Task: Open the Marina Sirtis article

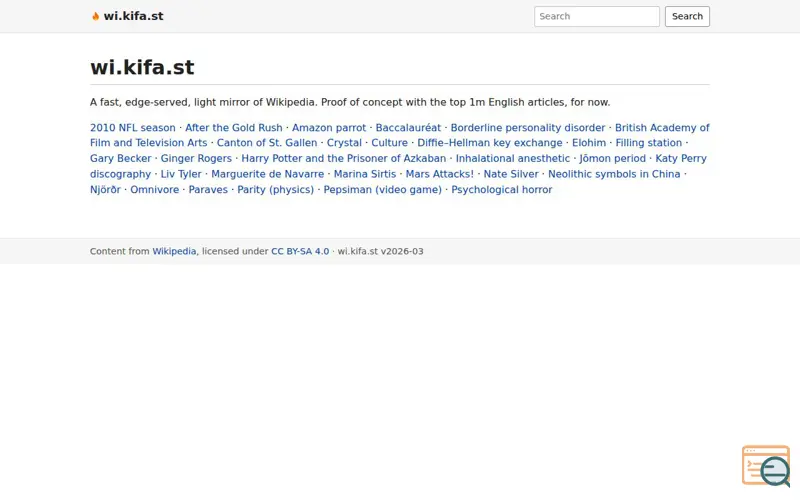Action: [365, 174]
